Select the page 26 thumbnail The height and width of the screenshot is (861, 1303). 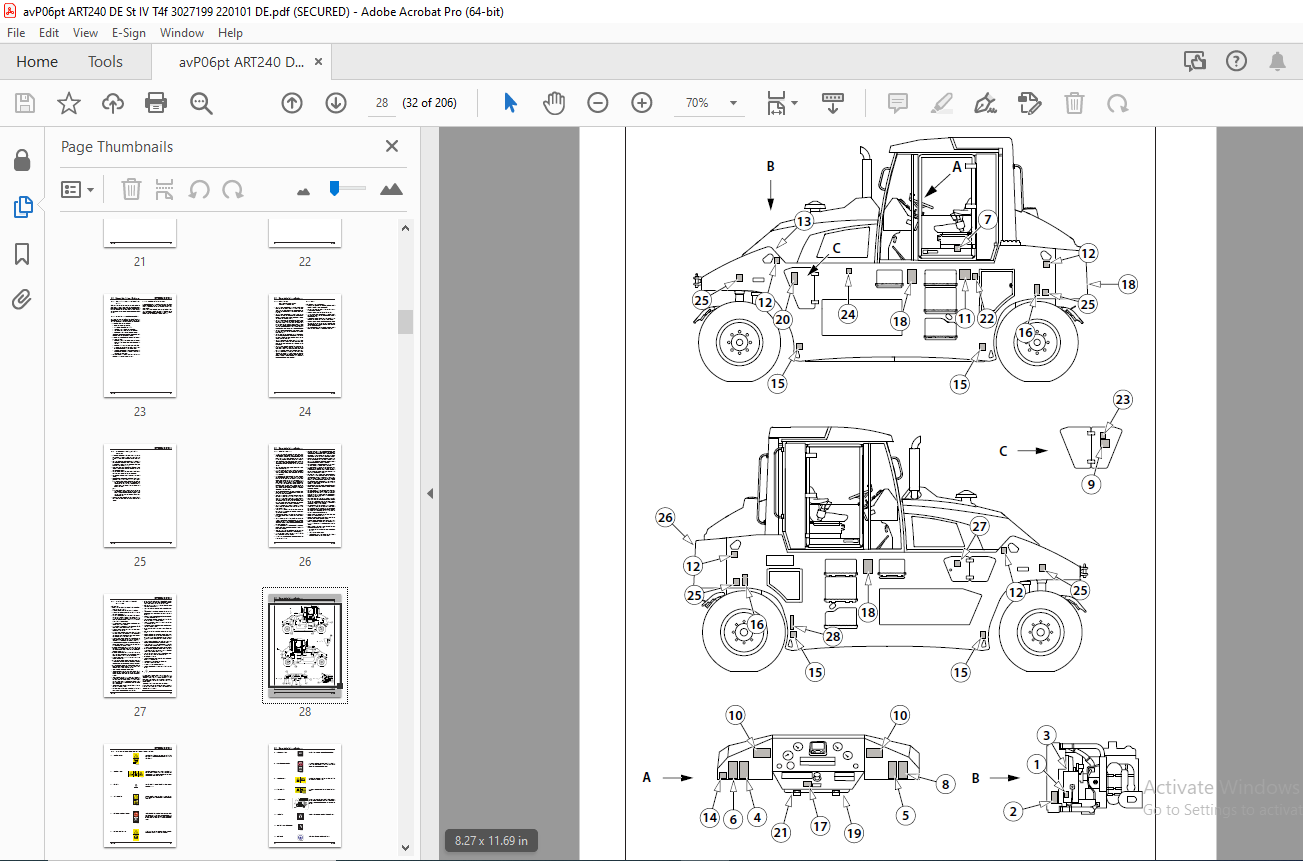click(305, 495)
